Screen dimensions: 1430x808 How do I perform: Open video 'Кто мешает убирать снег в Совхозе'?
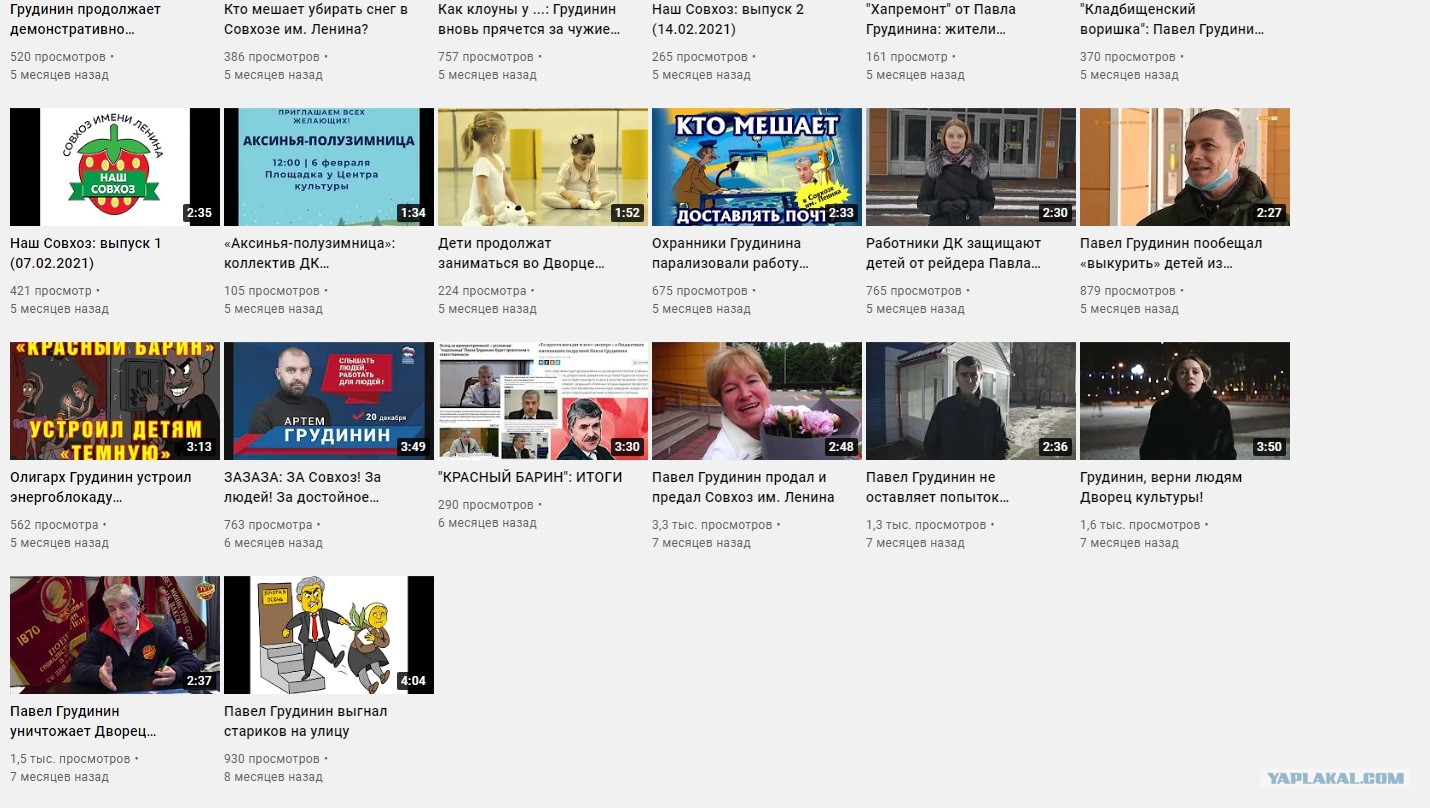coord(316,19)
